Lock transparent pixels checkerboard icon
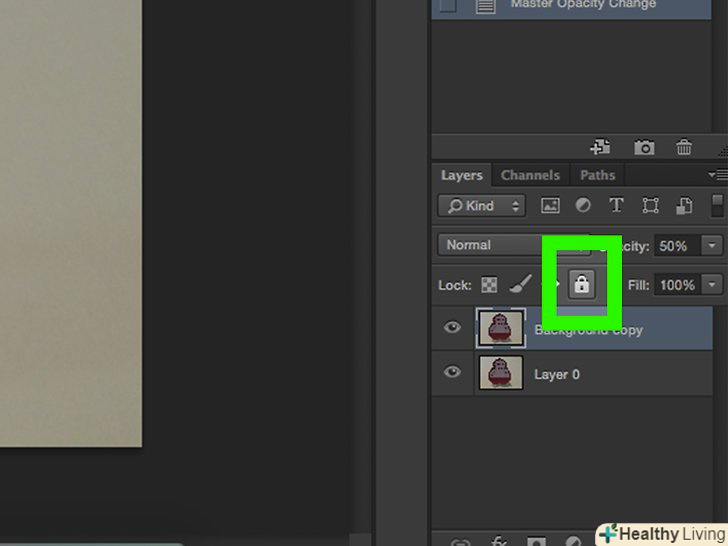Screen dimensions: 728x546 pos(489,285)
